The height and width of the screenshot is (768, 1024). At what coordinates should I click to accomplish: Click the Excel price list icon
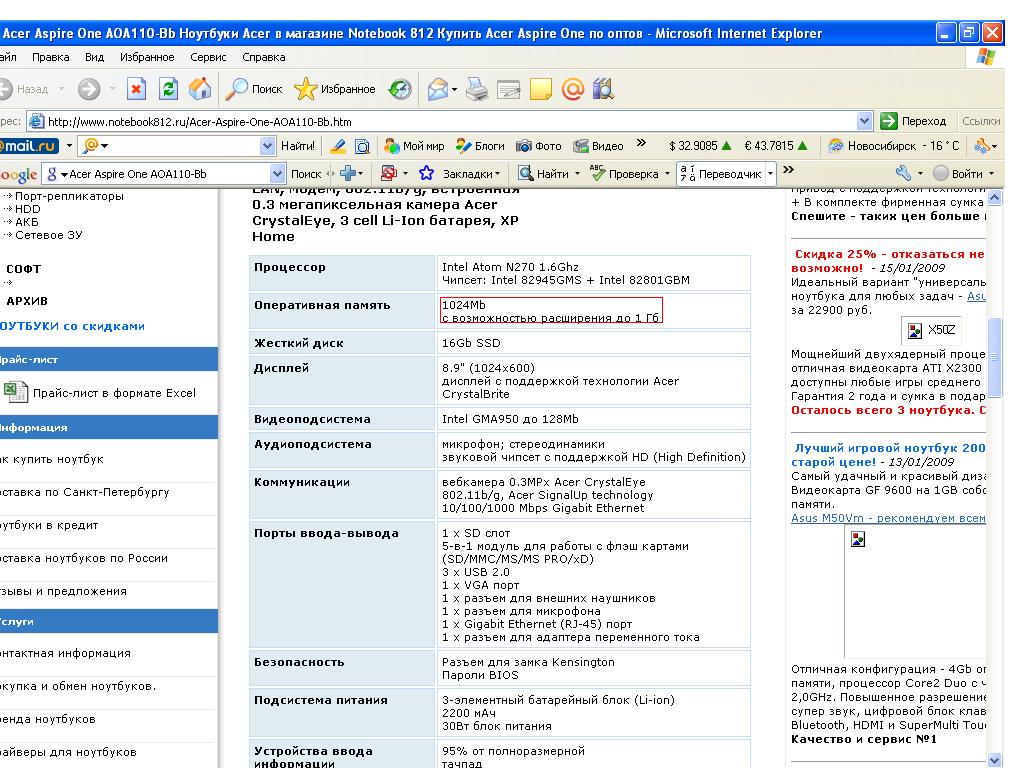[16, 392]
